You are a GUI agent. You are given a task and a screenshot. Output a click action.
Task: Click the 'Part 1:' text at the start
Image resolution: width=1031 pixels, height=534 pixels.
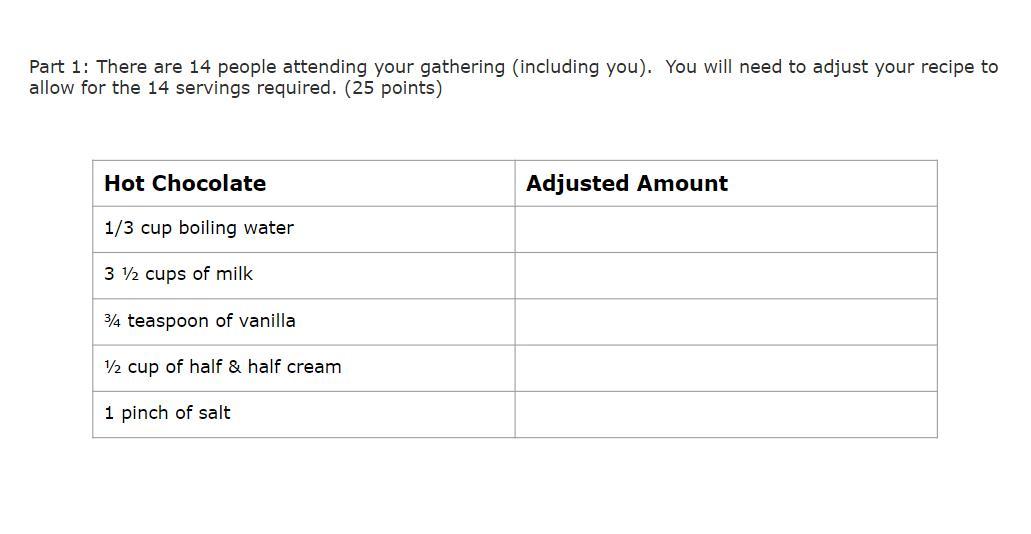60,67
